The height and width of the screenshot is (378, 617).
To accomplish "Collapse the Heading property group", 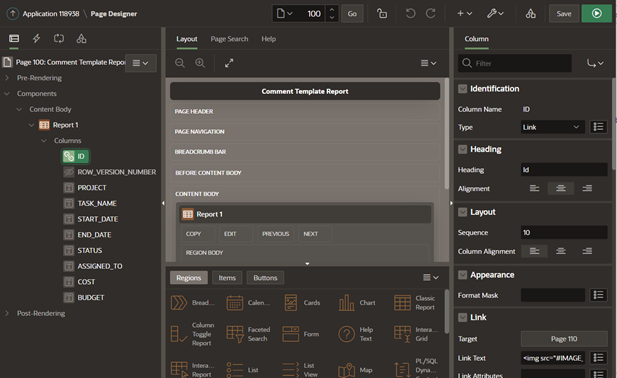I will coord(462,149).
